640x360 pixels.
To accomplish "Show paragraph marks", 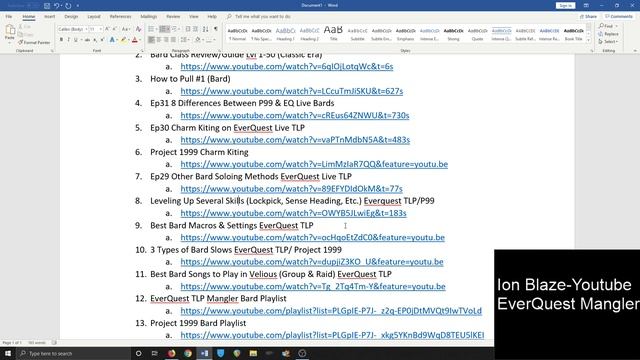I will pos(216,29).
